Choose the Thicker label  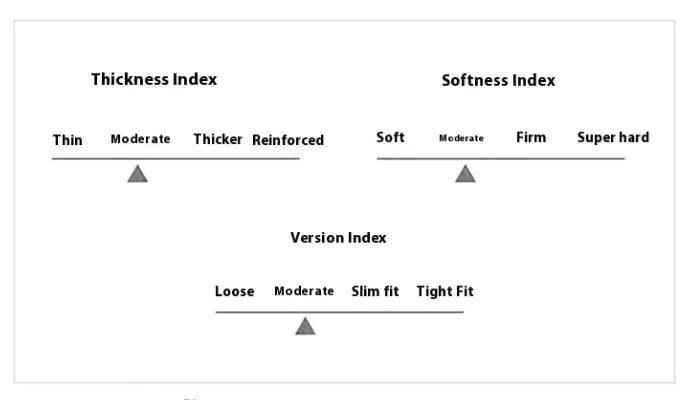click(x=218, y=139)
